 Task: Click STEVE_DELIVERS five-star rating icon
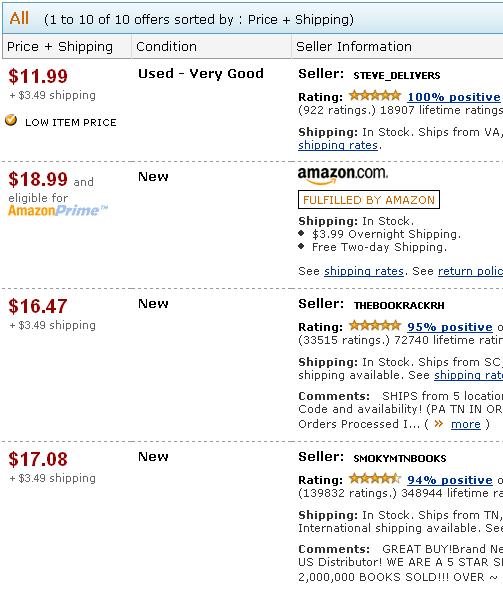coord(375,96)
